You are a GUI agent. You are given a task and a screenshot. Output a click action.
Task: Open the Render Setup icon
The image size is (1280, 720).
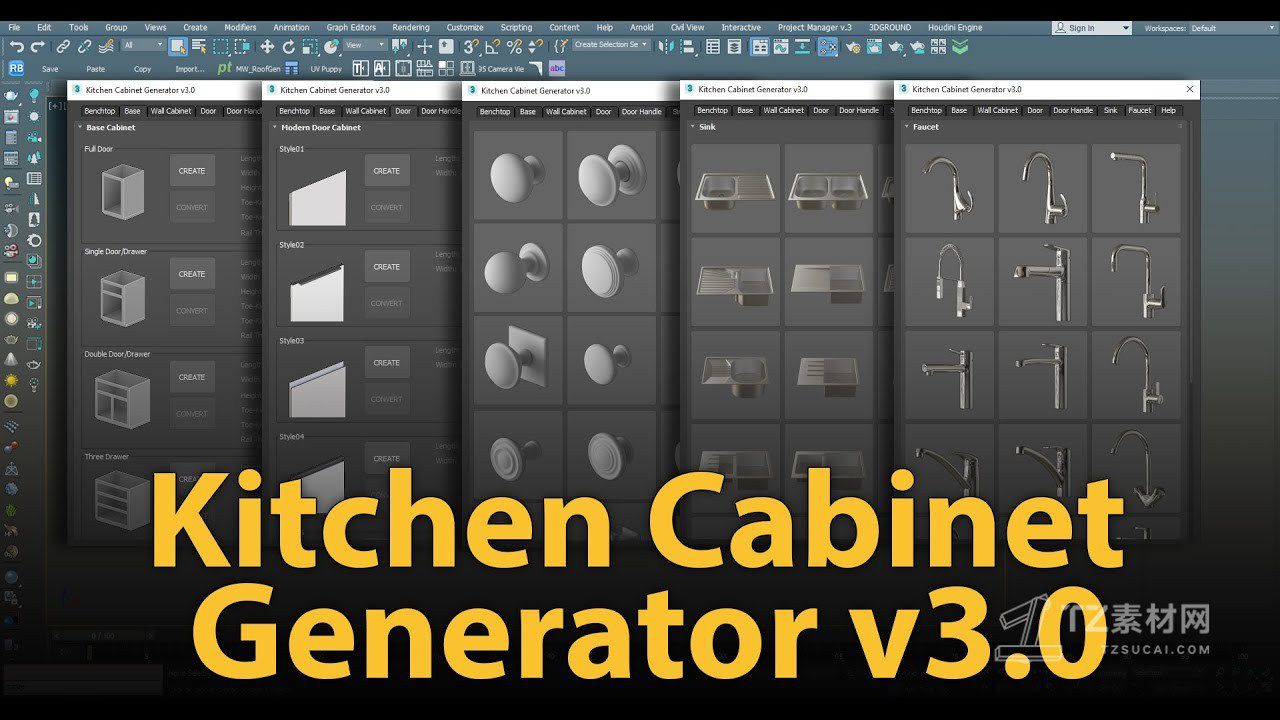pyautogui.click(x=853, y=46)
